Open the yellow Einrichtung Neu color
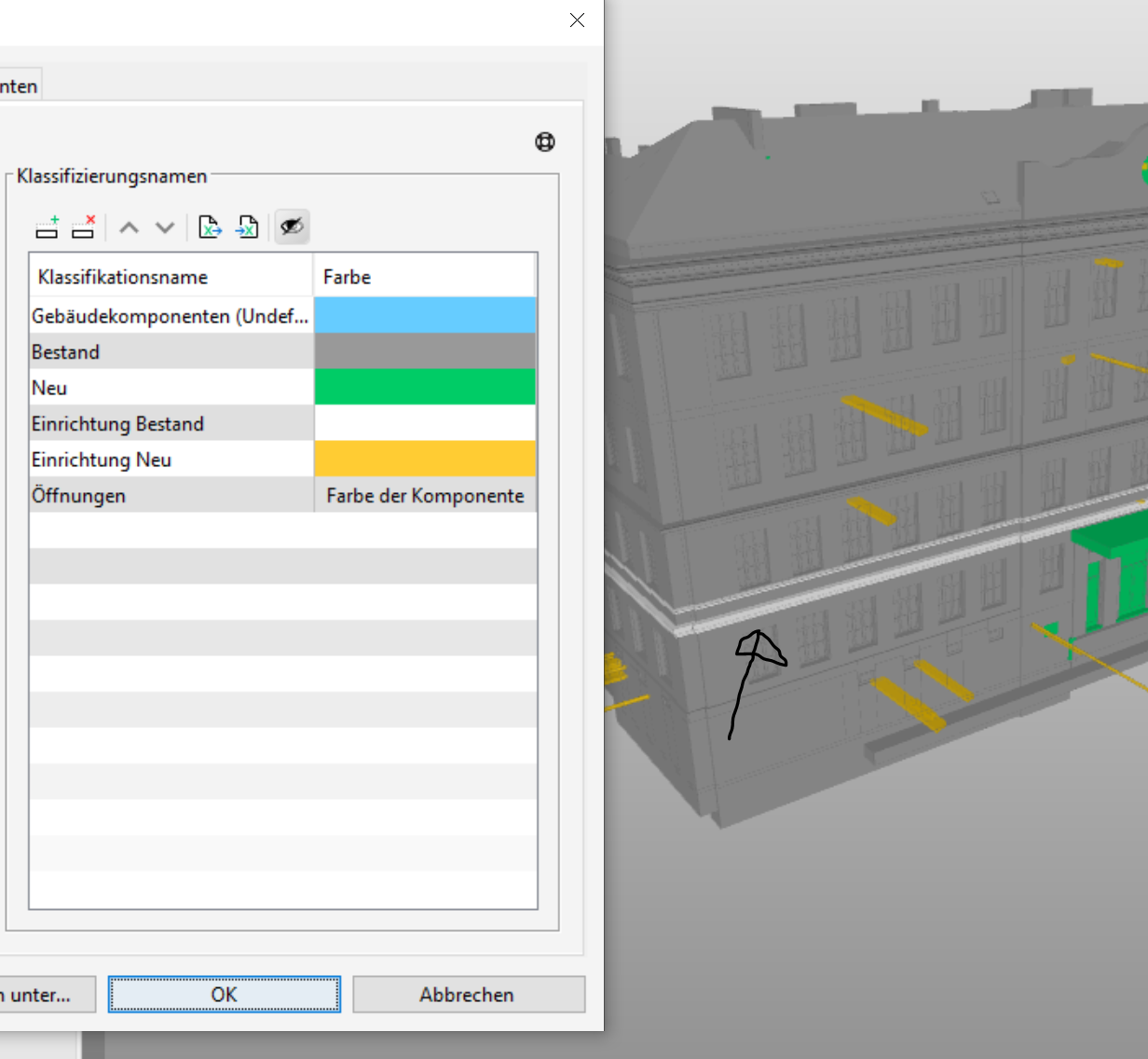Screen dimensions: 1148x1059 tap(425, 459)
